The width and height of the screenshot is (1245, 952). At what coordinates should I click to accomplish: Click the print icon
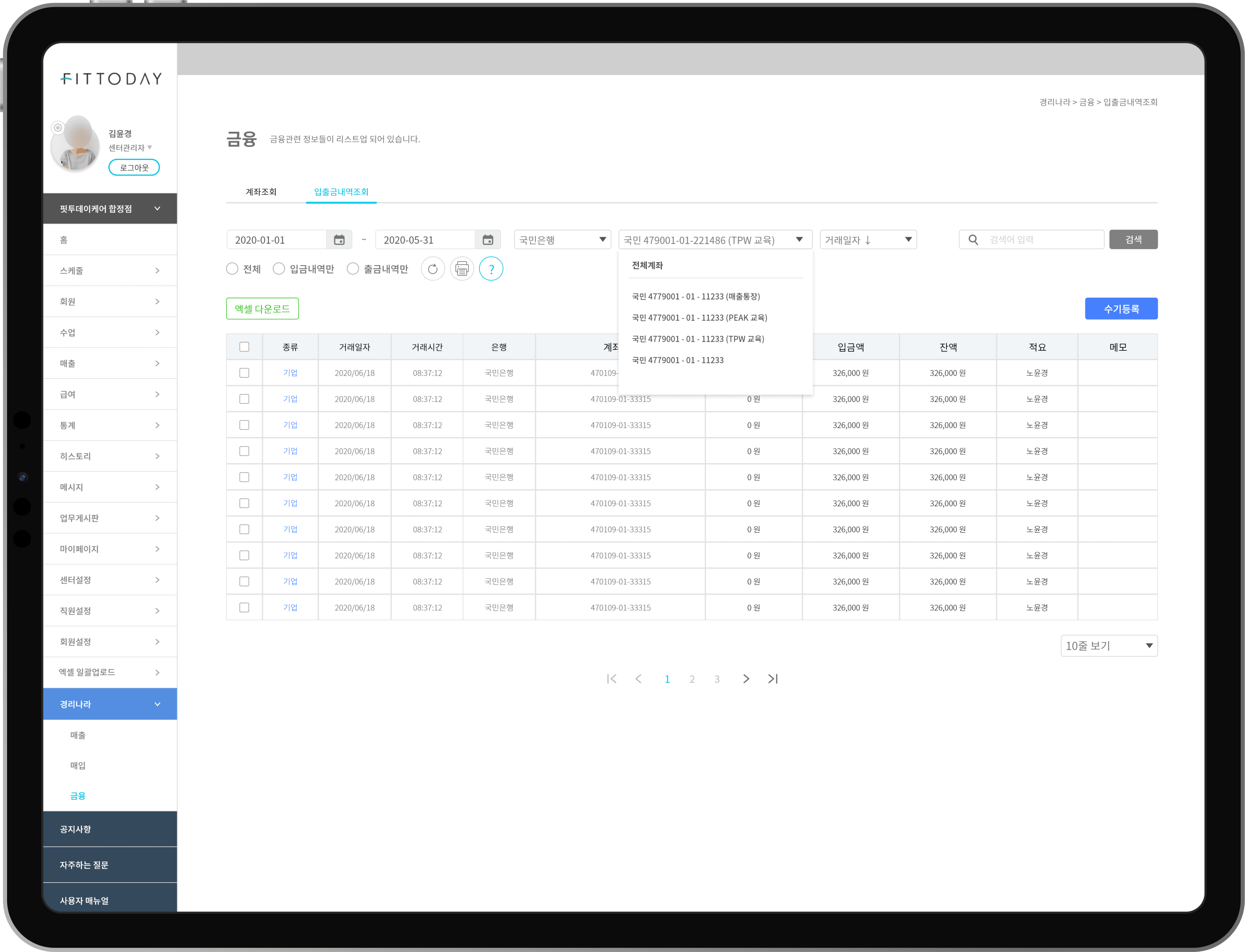pos(462,269)
